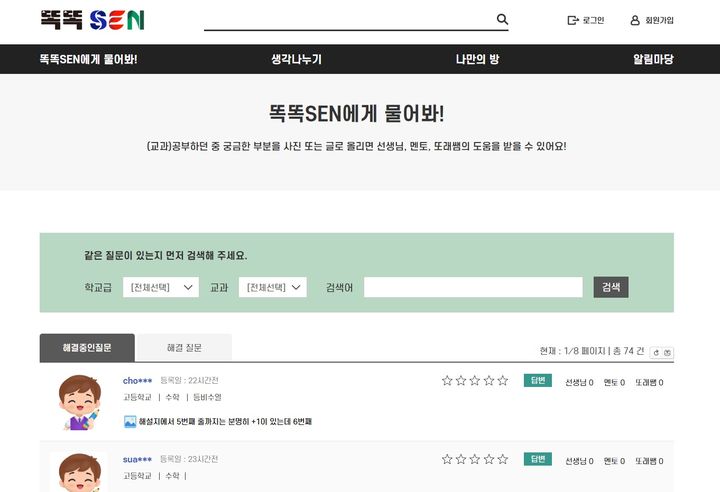Switch to the 해결 질문 tab
This screenshot has height=492, width=720.
pos(184,348)
